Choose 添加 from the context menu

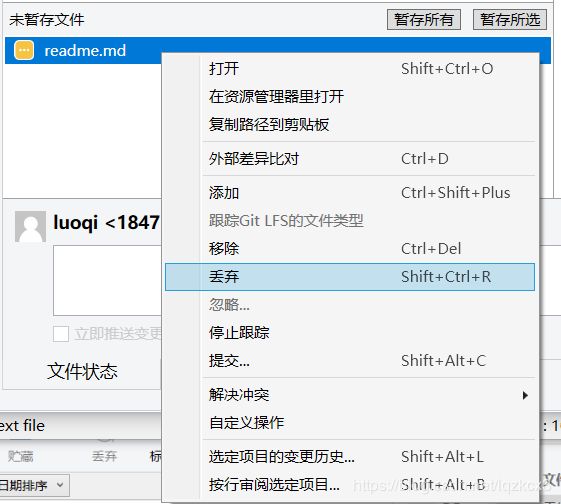click(x=350, y=193)
